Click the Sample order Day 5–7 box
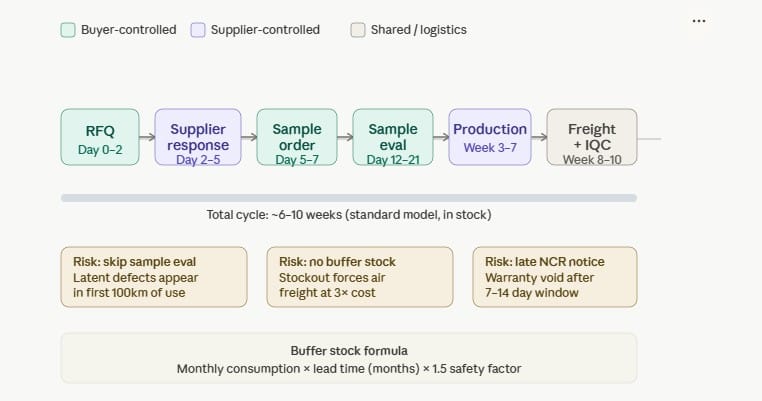The height and width of the screenshot is (401, 762). pos(296,137)
